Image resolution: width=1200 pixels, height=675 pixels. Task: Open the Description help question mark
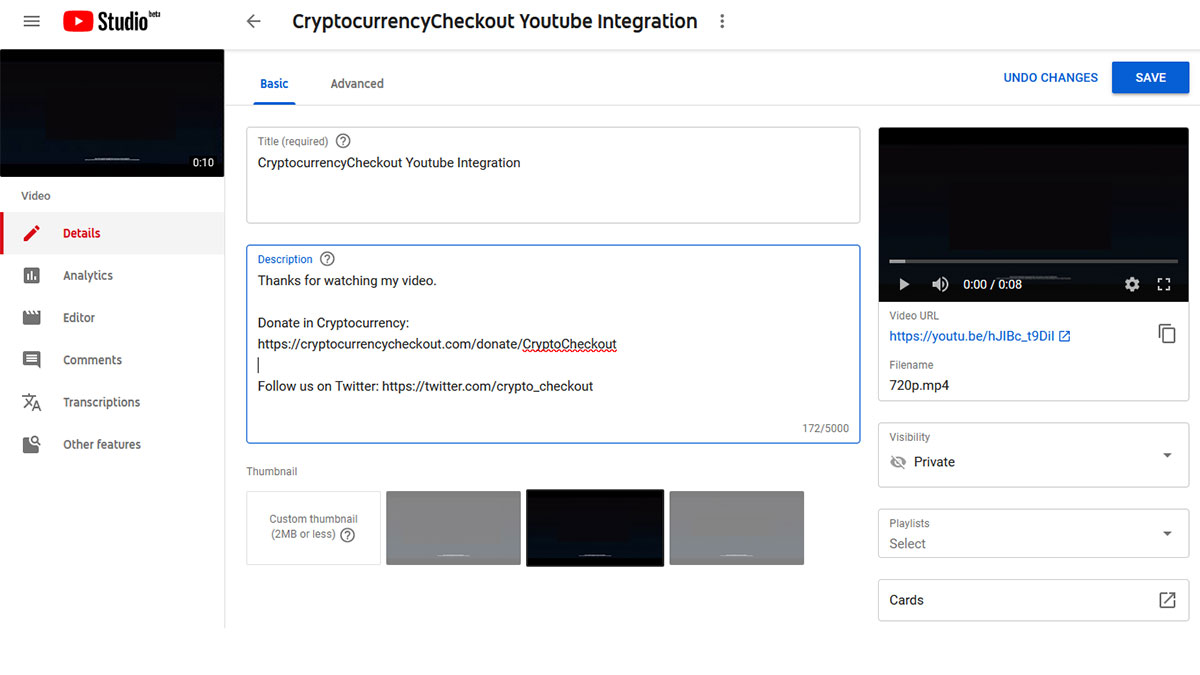(x=327, y=259)
